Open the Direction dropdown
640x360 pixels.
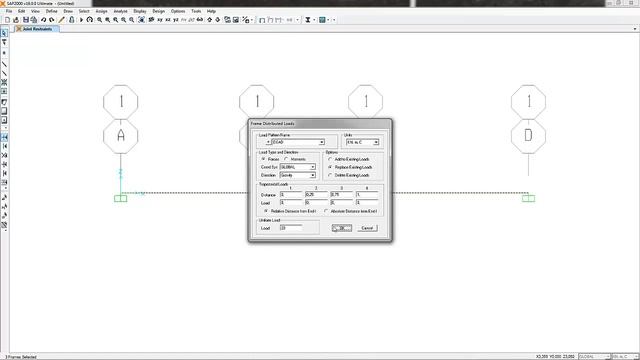click(313, 175)
